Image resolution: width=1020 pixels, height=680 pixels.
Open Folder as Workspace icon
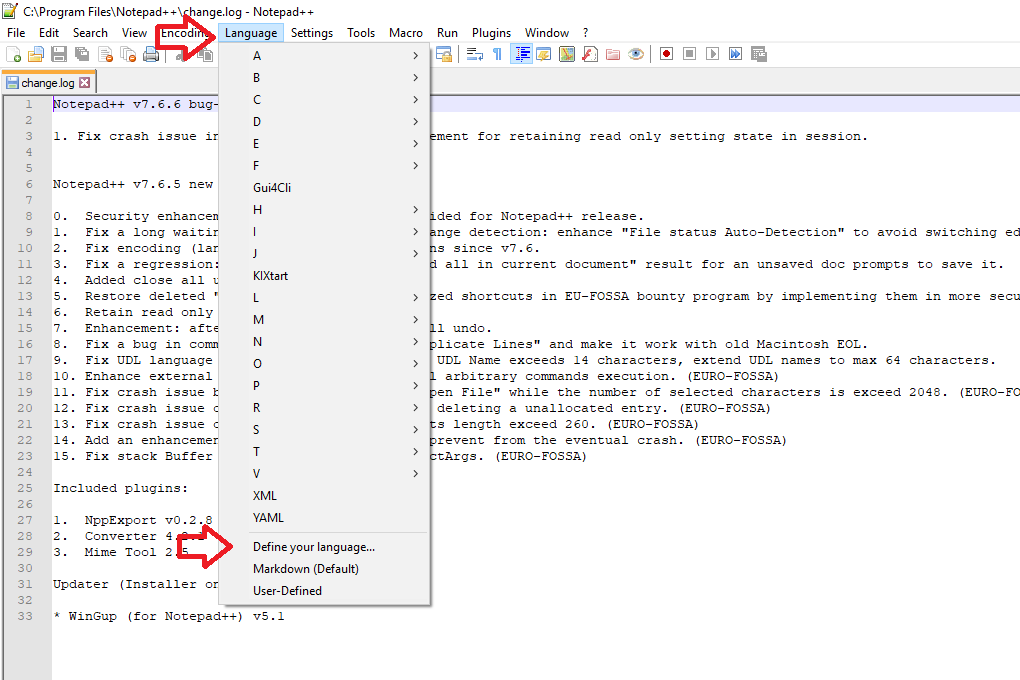pos(613,54)
